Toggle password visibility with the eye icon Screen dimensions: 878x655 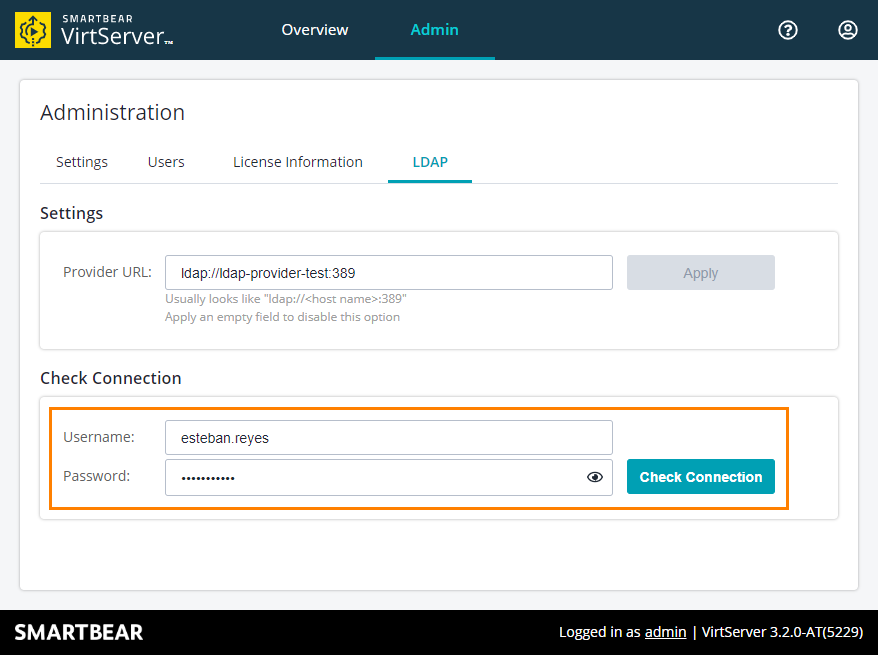tap(595, 477)
